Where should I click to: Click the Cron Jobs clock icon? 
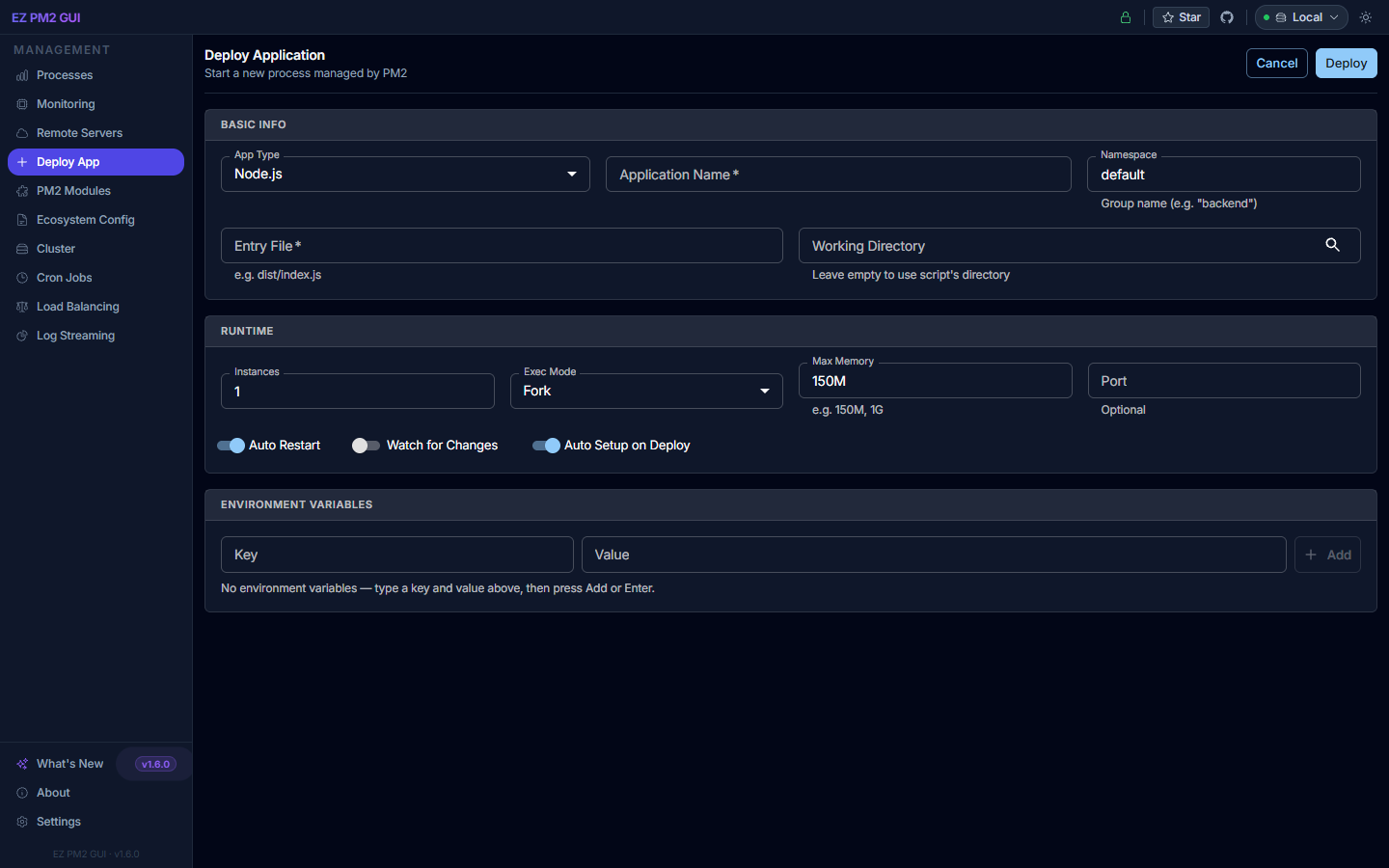click(x=22, y=278)
